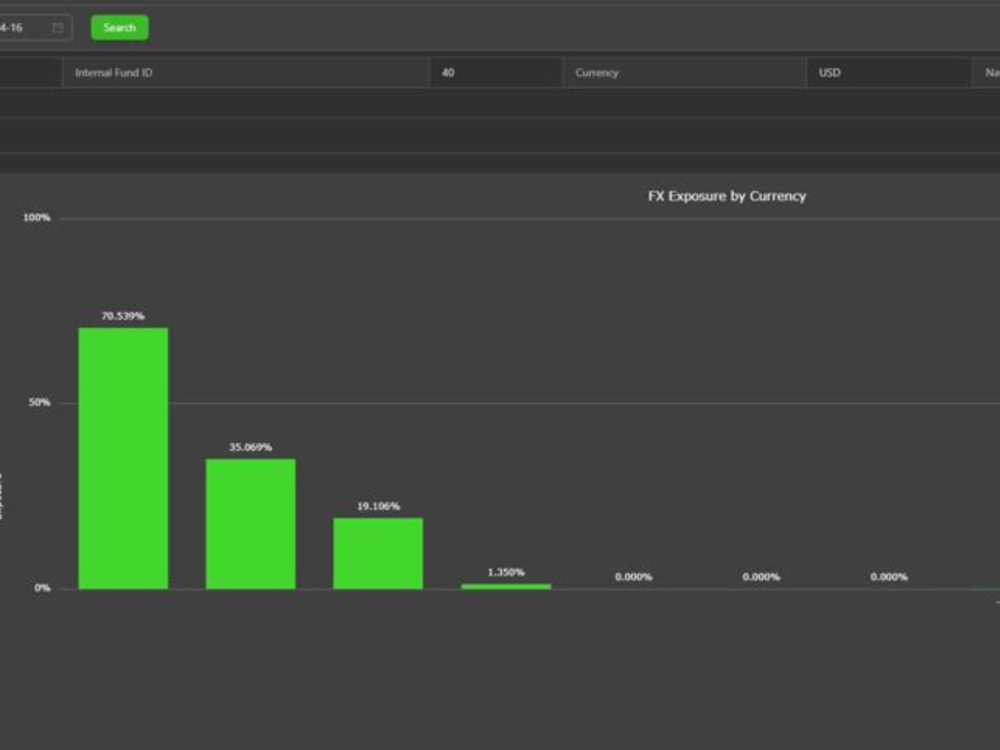Screen dimensions: 1000x750
Task: Click the green Search button
Action: coord(119,27)
